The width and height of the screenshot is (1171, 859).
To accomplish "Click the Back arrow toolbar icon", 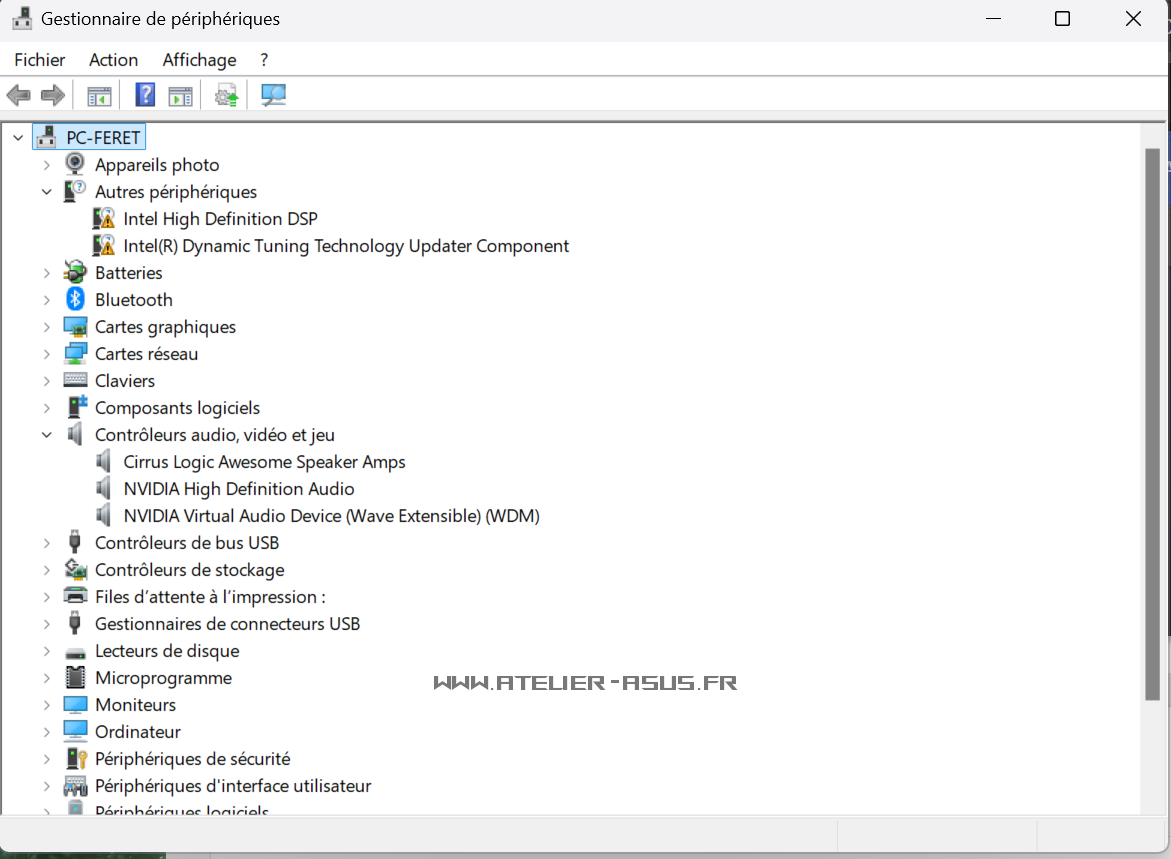I will [18, 96].
